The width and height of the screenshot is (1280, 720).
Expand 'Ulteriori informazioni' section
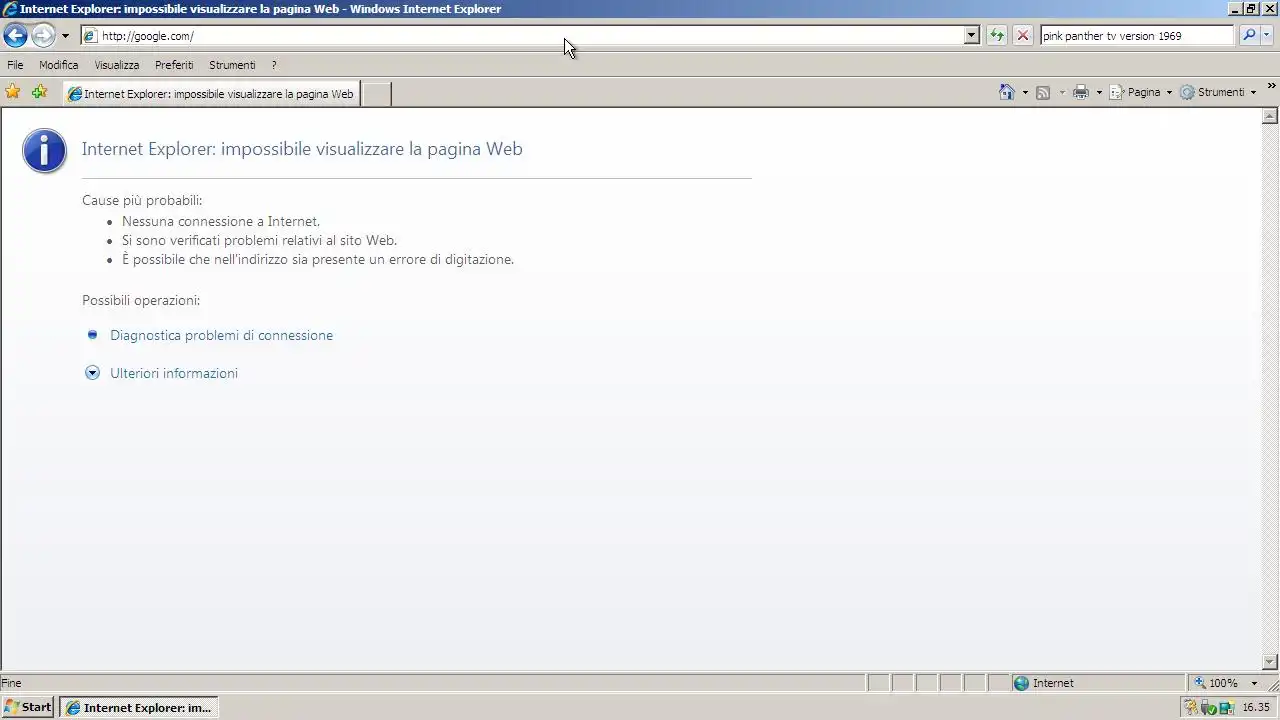pyautogui.click(x=174, y=373)
